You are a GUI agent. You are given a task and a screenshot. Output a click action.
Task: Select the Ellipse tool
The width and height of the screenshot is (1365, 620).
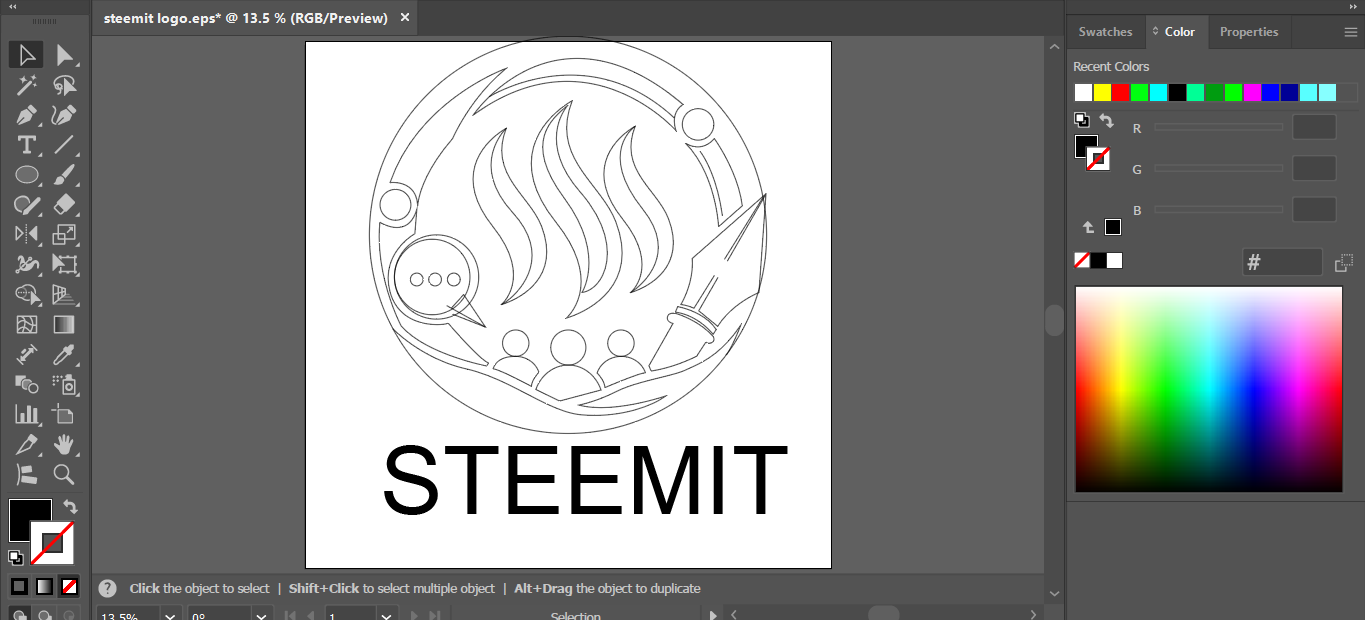27,175
